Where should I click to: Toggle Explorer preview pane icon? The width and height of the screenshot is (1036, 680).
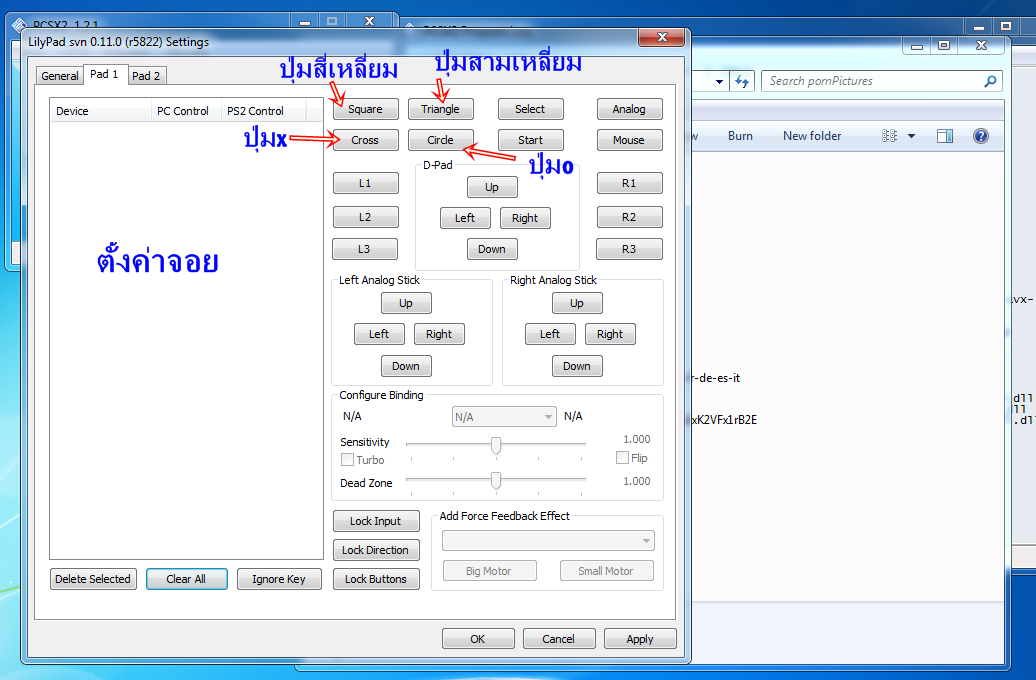click(945, 136)
